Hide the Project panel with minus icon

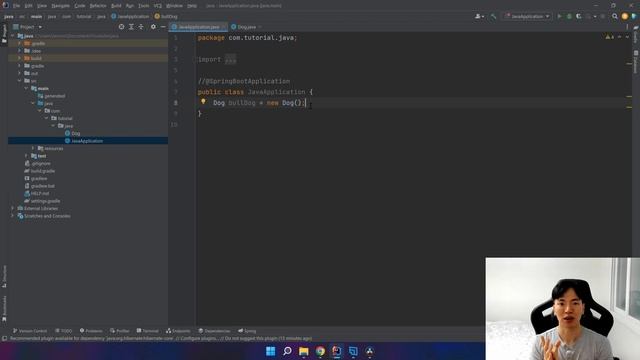(163, 27)
